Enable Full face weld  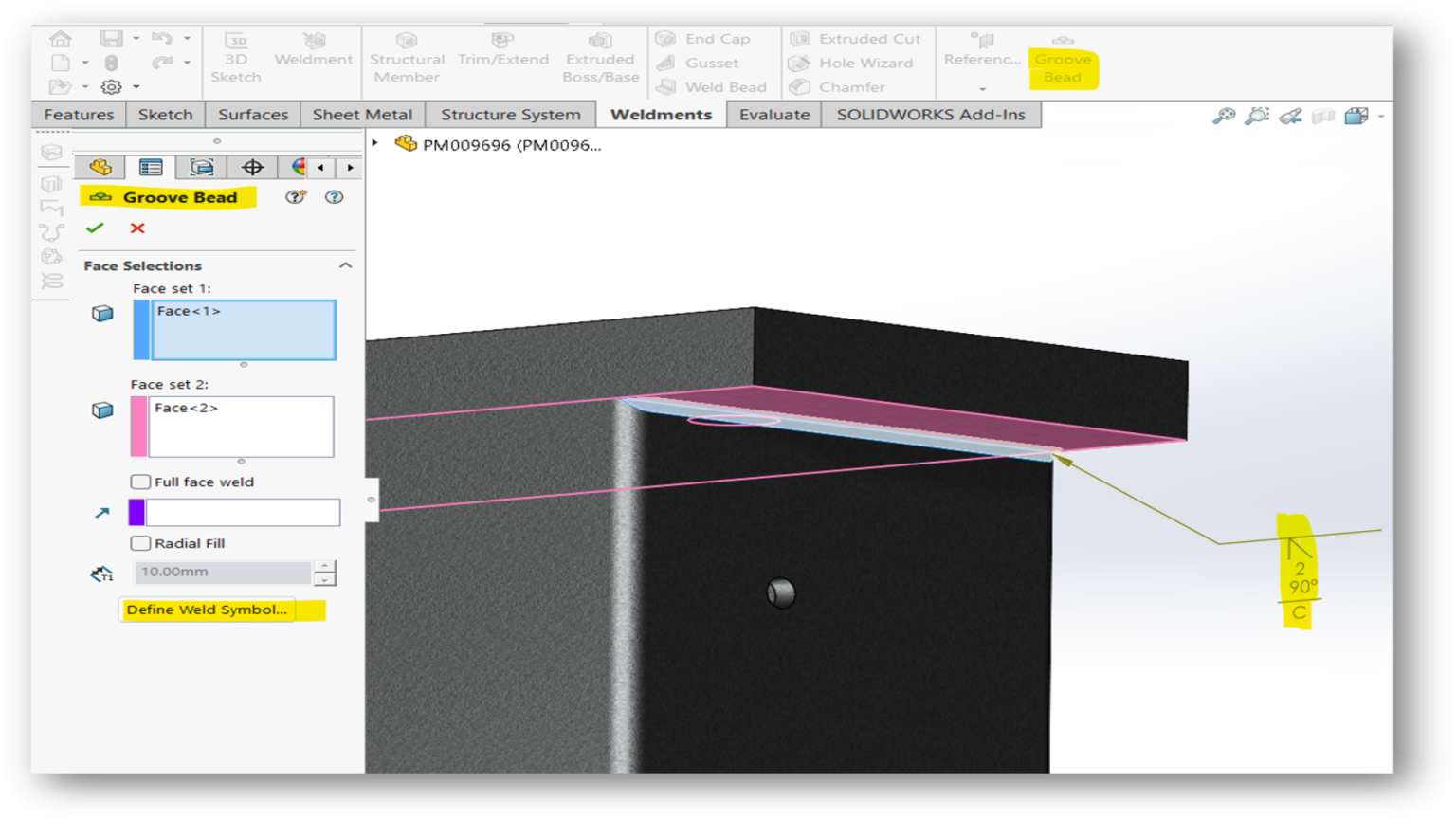point(139,482)
